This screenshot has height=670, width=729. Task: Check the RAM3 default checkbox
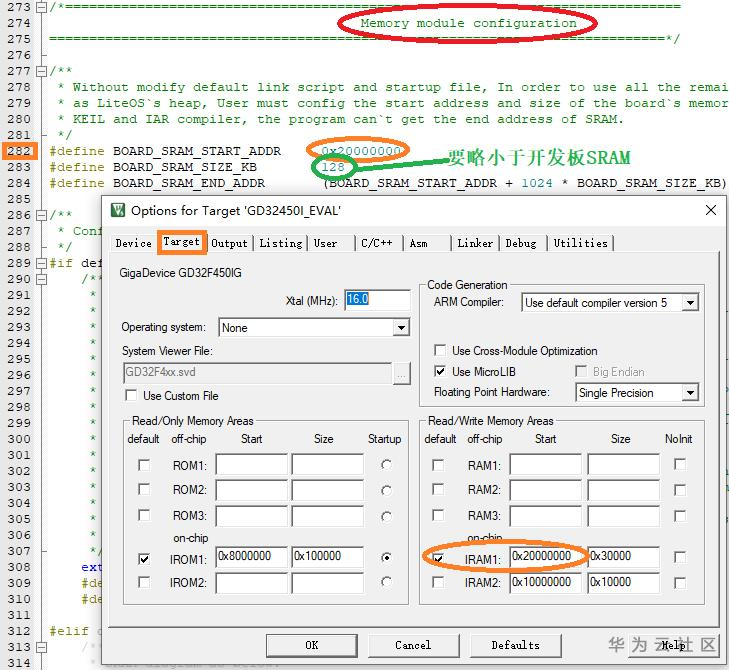pos(438,515)
